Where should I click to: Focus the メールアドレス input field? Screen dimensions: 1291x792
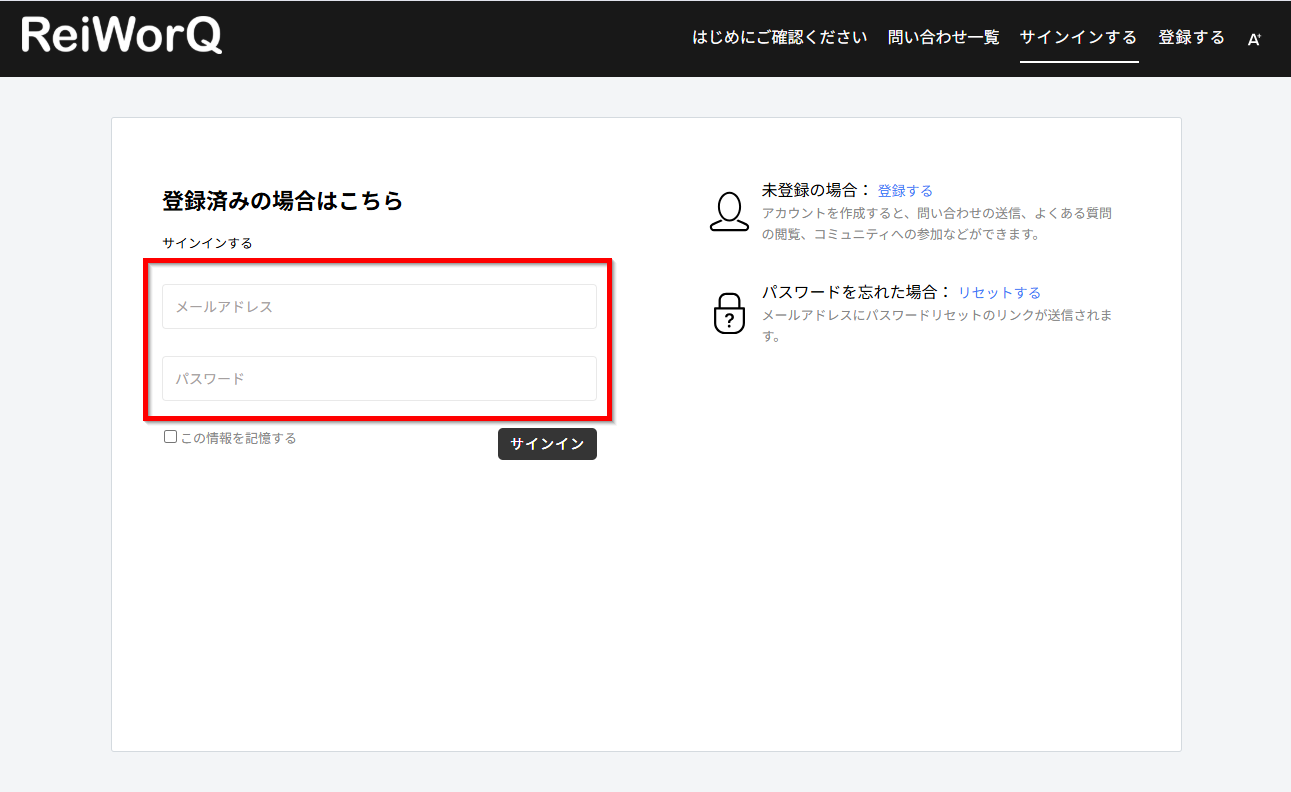pyautogui.click(x=379, y=307)
